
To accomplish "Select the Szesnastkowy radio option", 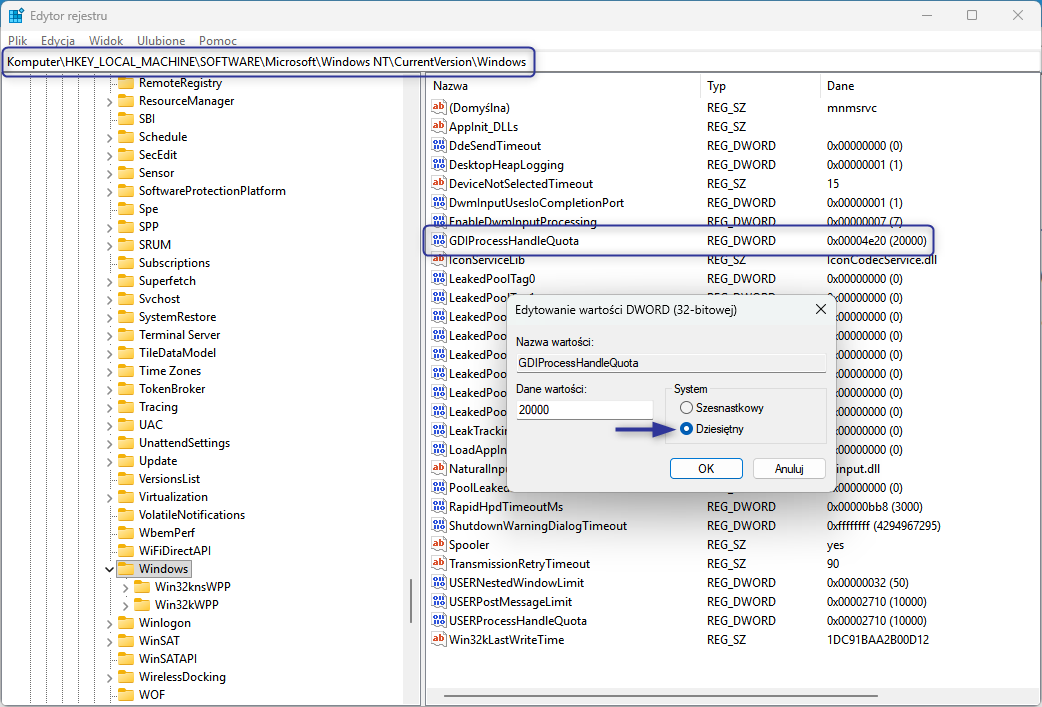I will coord(686,408).
